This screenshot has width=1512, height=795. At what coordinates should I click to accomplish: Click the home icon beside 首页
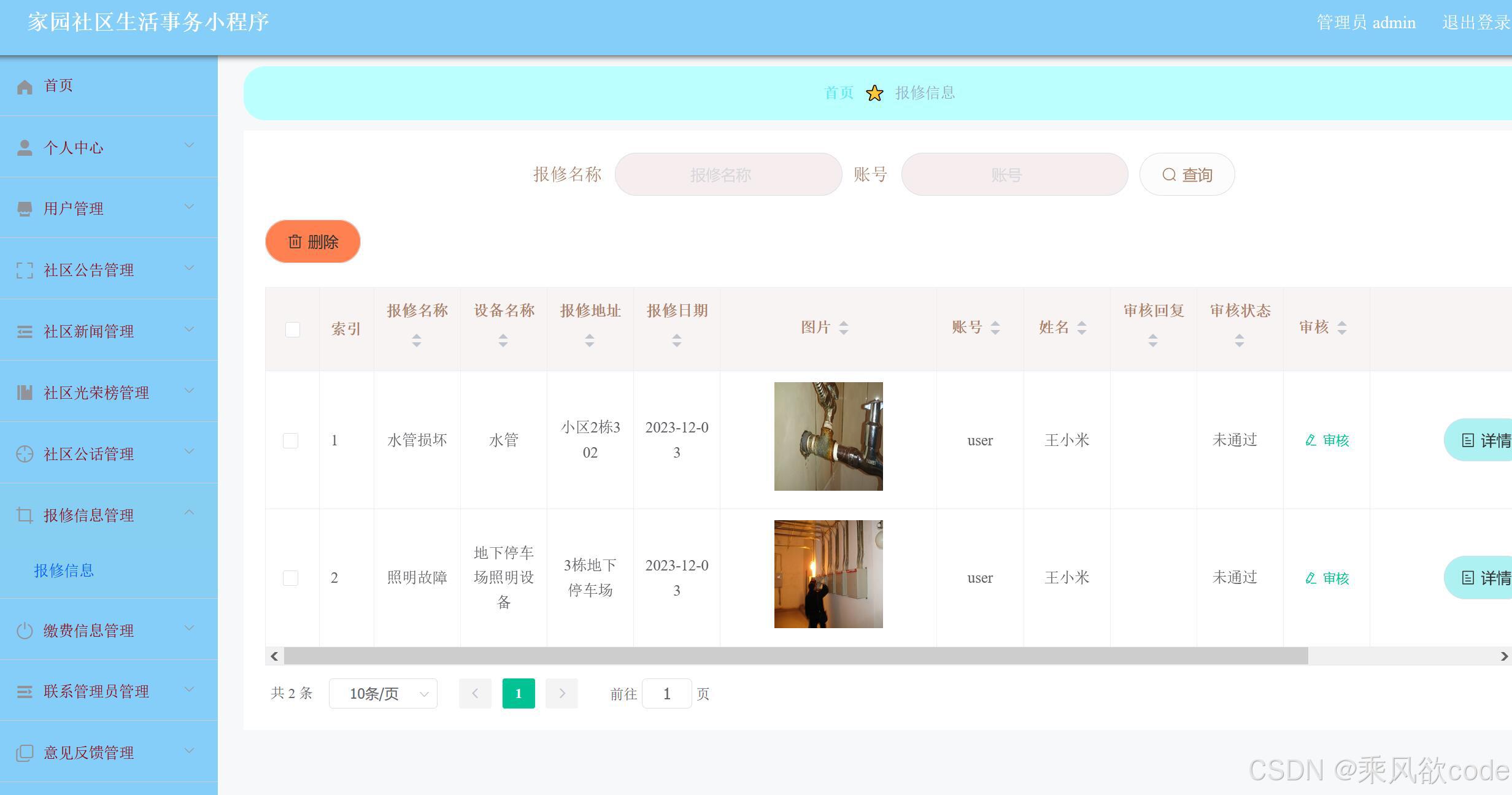point(25,85)
